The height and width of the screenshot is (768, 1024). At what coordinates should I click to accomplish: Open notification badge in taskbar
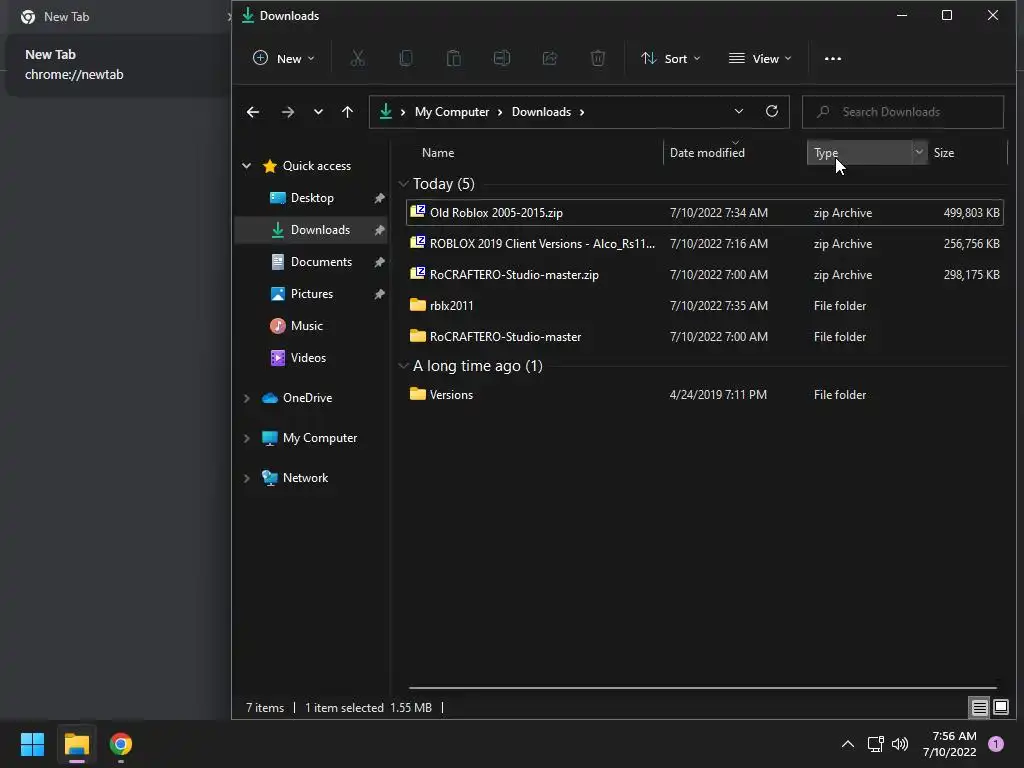(x=996, y=744)
